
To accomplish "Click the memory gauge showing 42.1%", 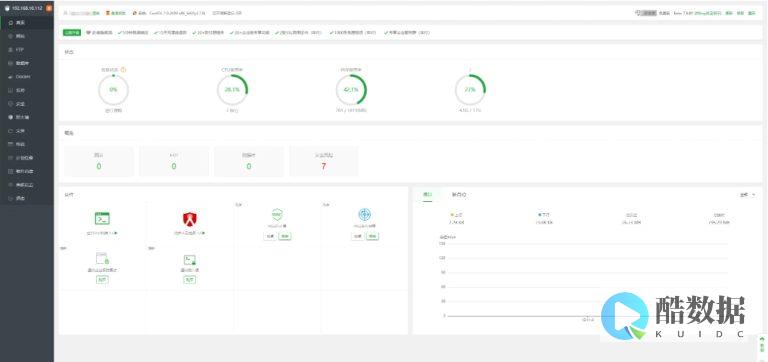I will tap(351, 90).
